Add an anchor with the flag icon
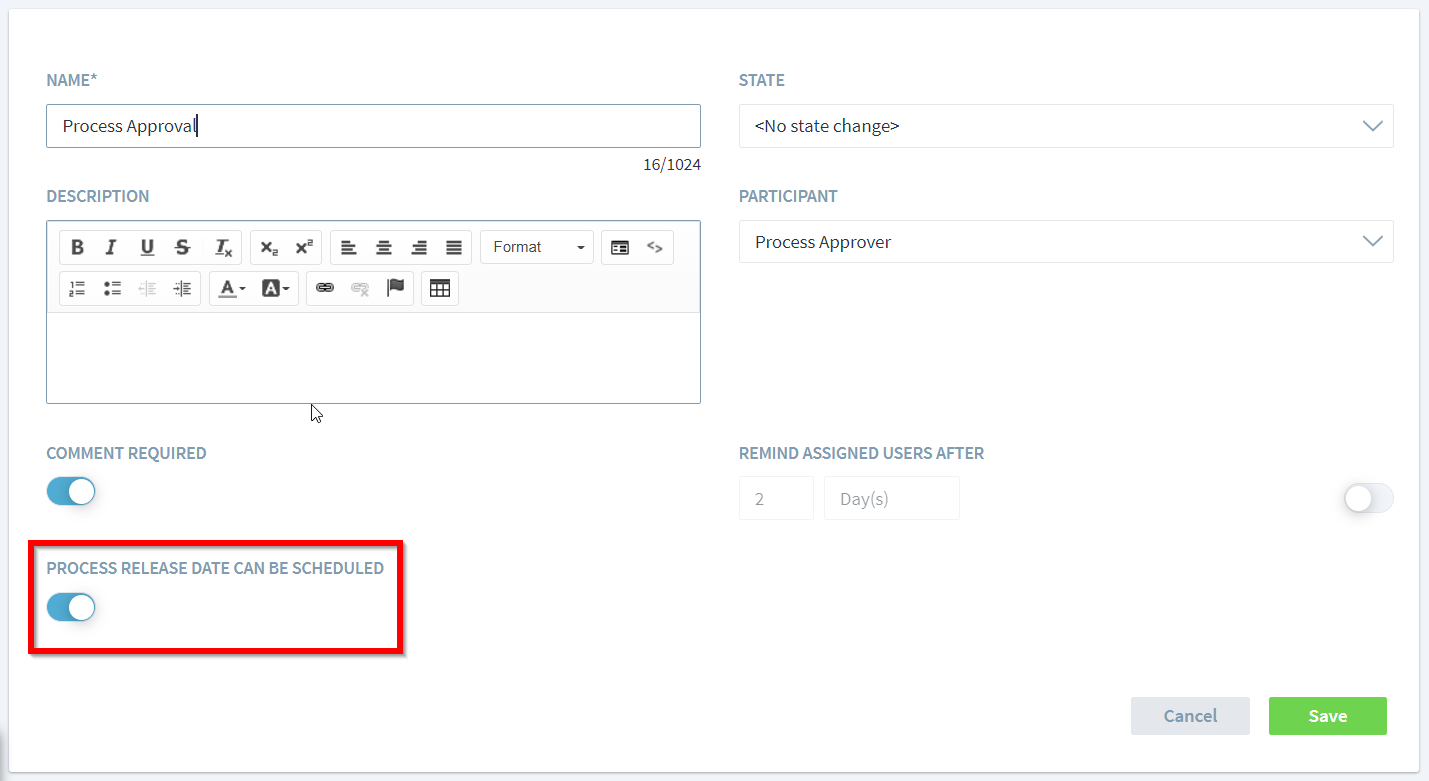Screen dimensions: 1429x781 396,289
